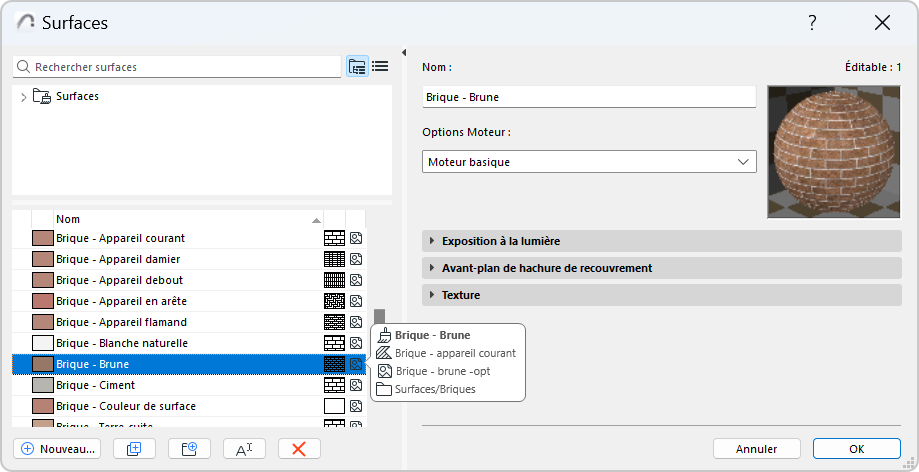Viewport: 919px width, 472px height.
Task: Click hatch pattern icon of Brique - Ciment
Action: coord(334,385)
